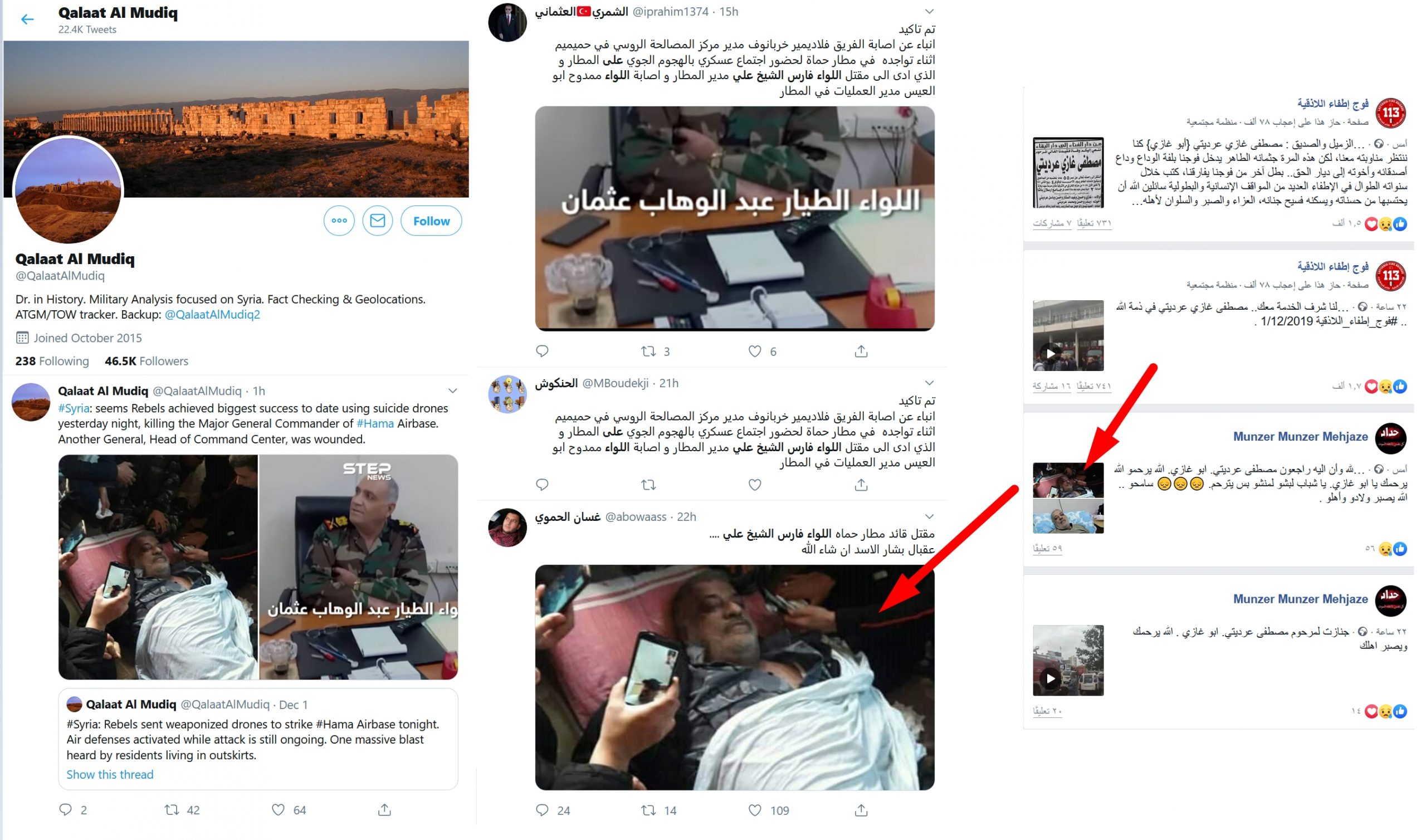Open the 238 Following list
The image size is (1426, 840).
[52, 361]
